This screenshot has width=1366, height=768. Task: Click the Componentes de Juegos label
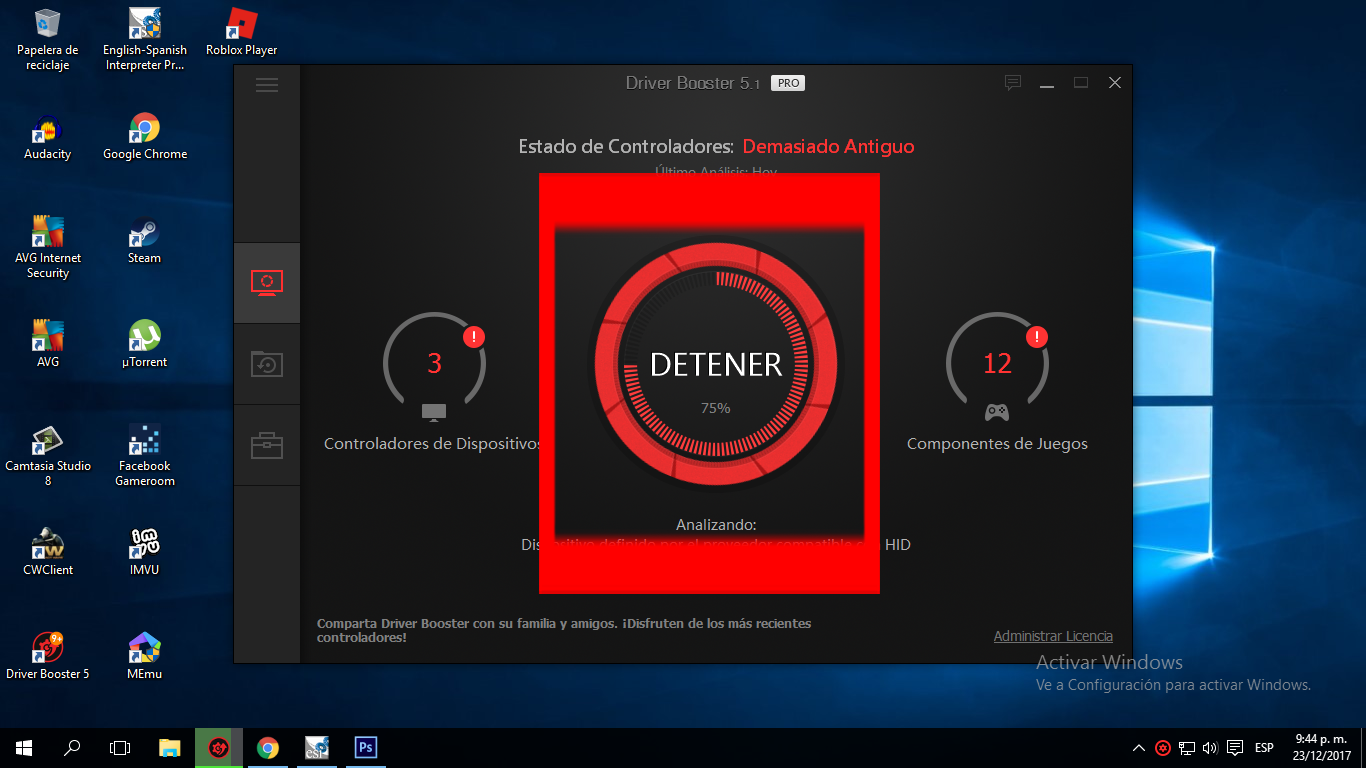click(997, 444)
